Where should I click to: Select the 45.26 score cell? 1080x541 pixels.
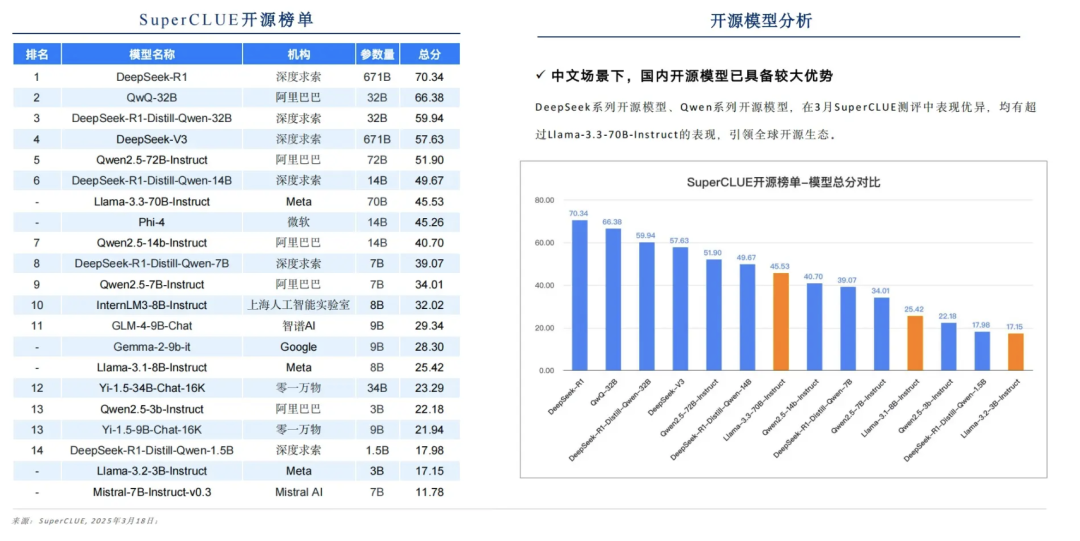point(429,223)
